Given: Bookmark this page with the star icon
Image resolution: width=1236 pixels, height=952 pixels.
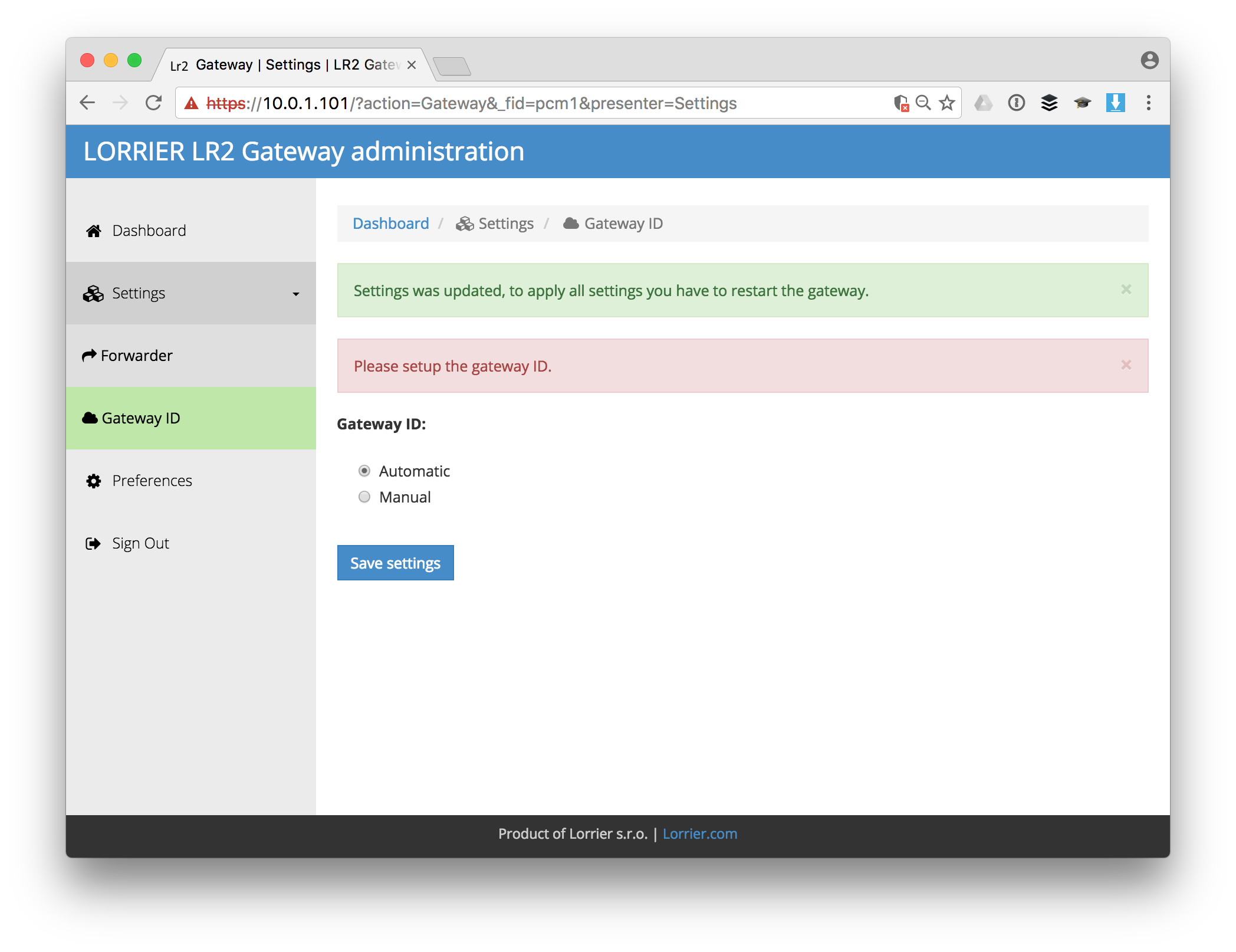Looking at the screenshot, I should [947, 103].
